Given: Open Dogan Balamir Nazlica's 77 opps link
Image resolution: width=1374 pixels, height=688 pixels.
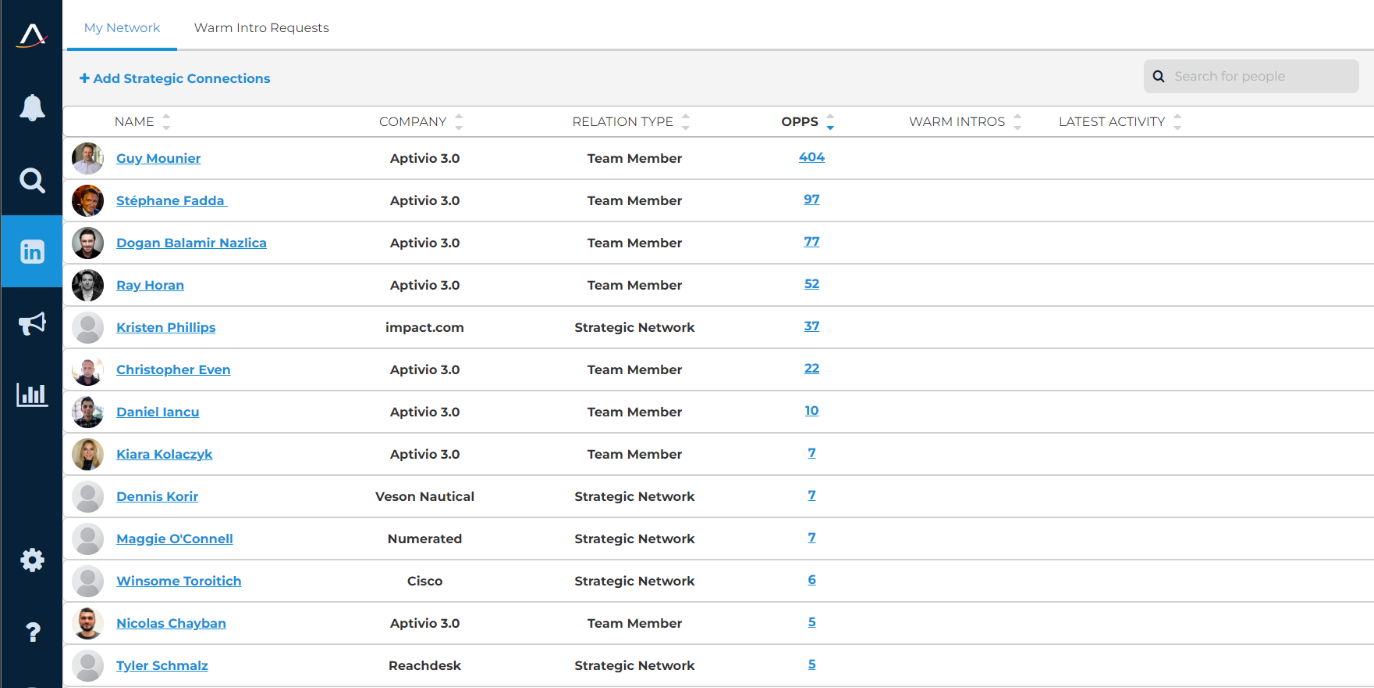Looking at the screenshot, I should click(x=812, y=241).
